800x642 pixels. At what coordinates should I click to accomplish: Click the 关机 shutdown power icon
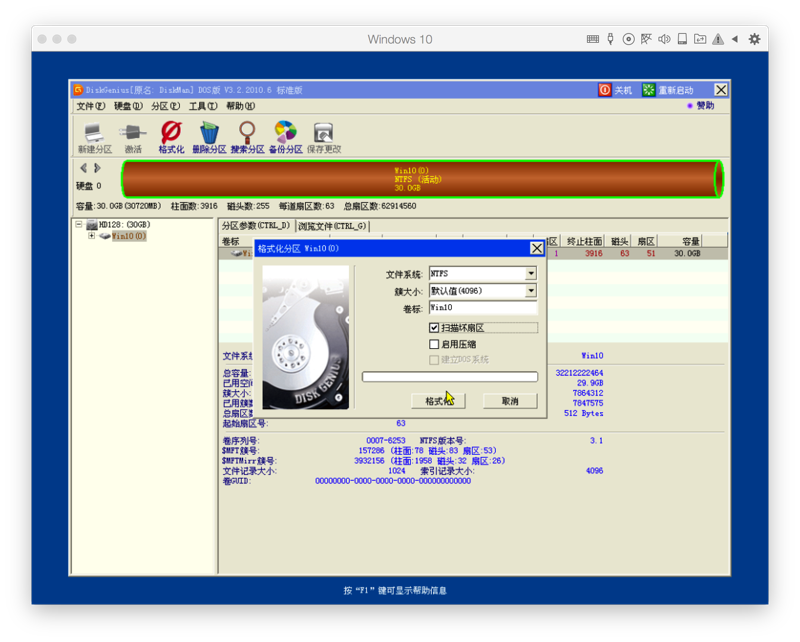tap(605, 90)
